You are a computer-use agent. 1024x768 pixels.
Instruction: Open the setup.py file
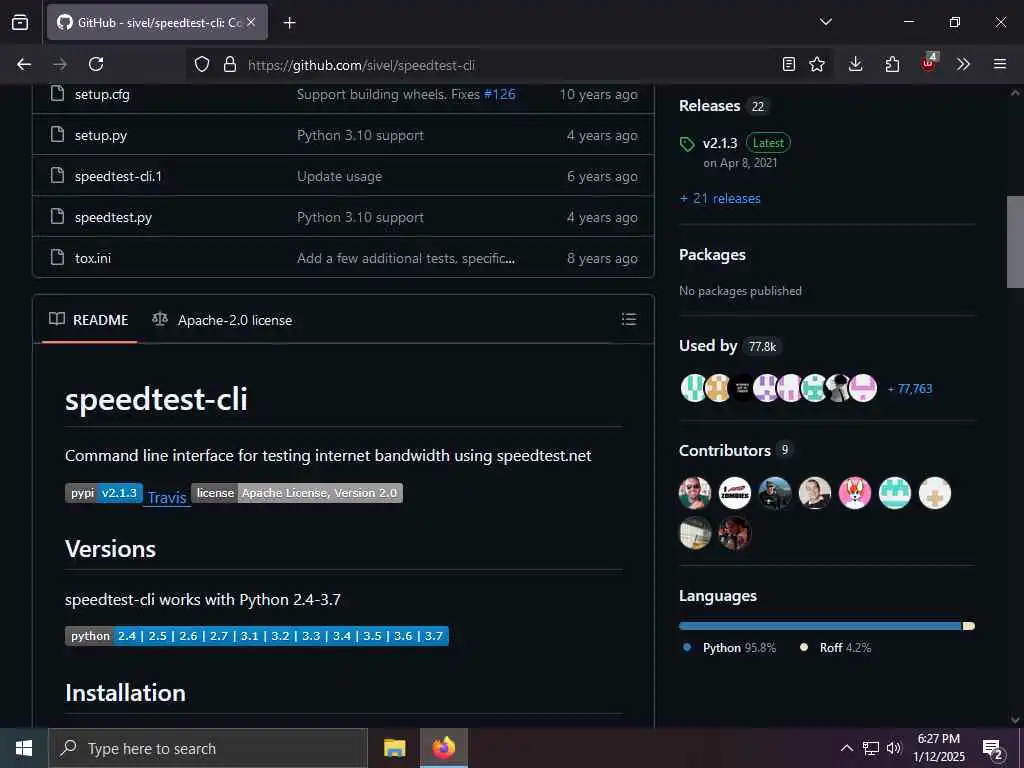(x=101, y=135)
